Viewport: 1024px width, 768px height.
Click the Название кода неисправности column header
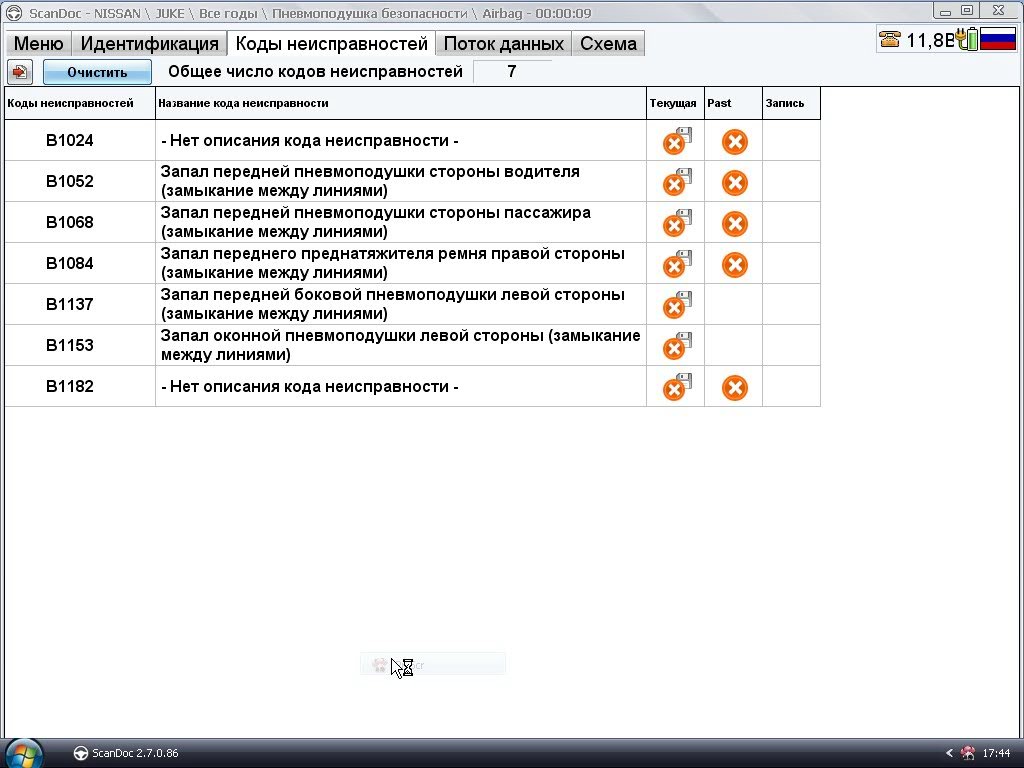click(x=401, y=103)
